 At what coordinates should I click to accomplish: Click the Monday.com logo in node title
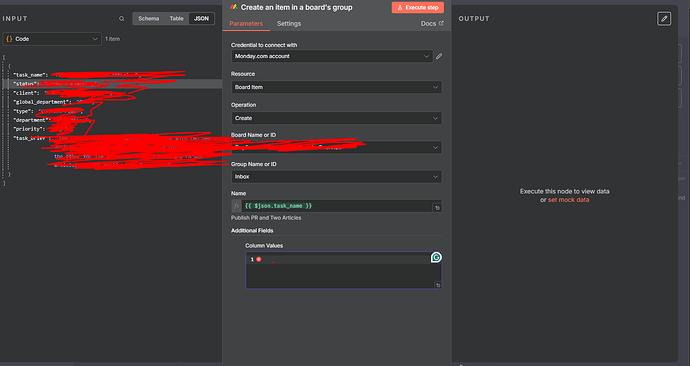point(234,7)
